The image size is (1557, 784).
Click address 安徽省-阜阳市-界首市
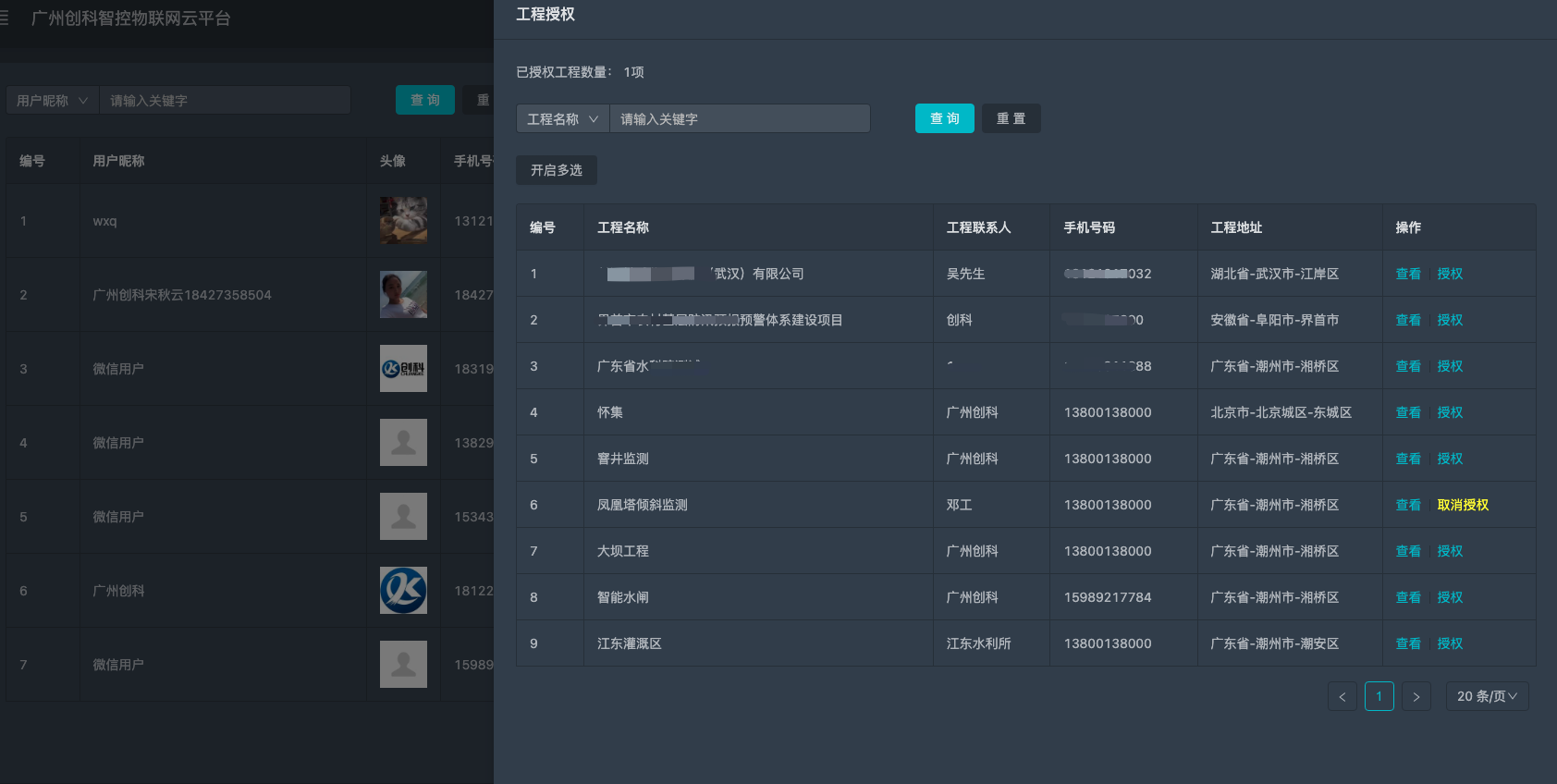tap(1275, 320)
